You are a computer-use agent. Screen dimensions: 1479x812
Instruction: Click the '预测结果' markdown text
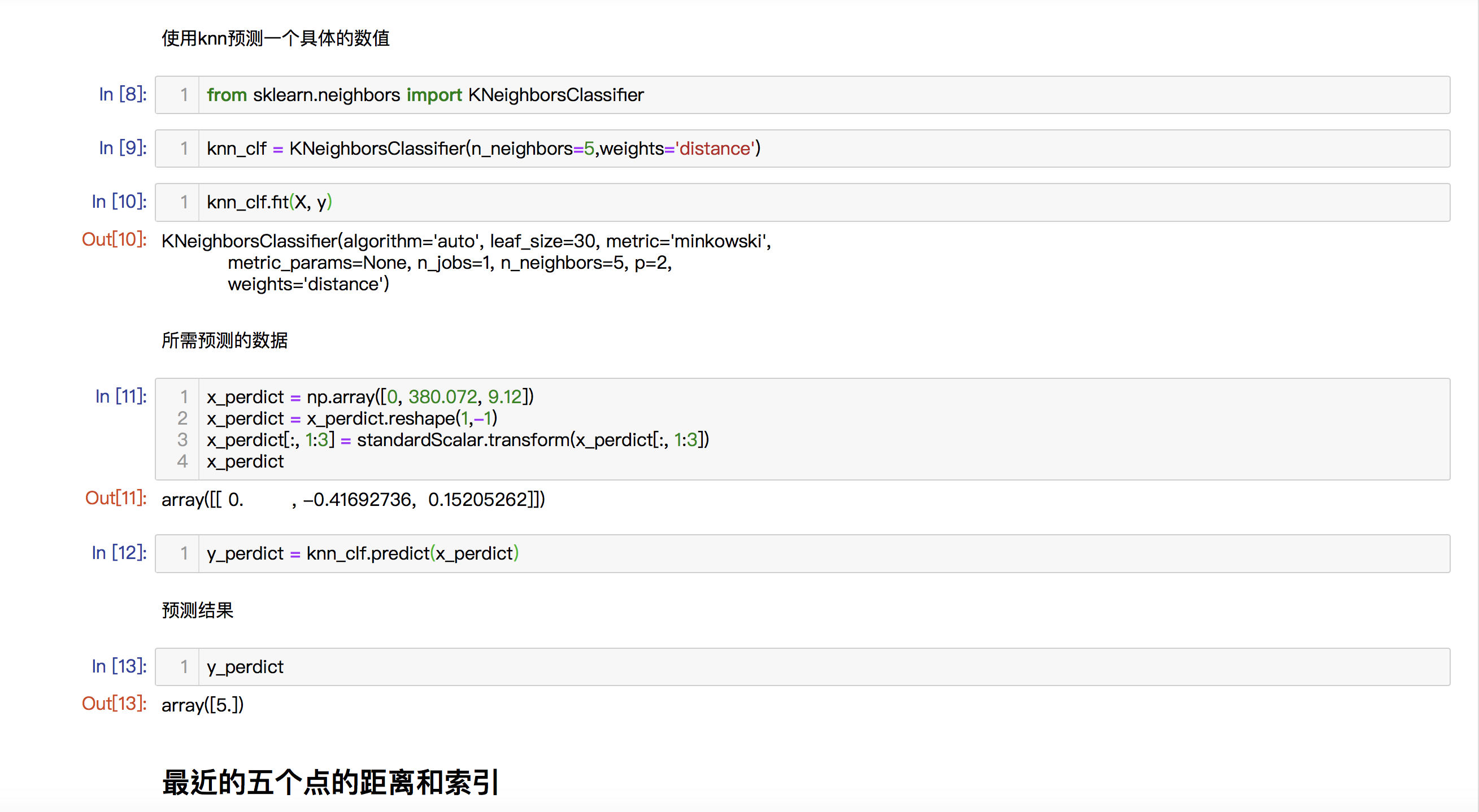click(x=198, y=610)
